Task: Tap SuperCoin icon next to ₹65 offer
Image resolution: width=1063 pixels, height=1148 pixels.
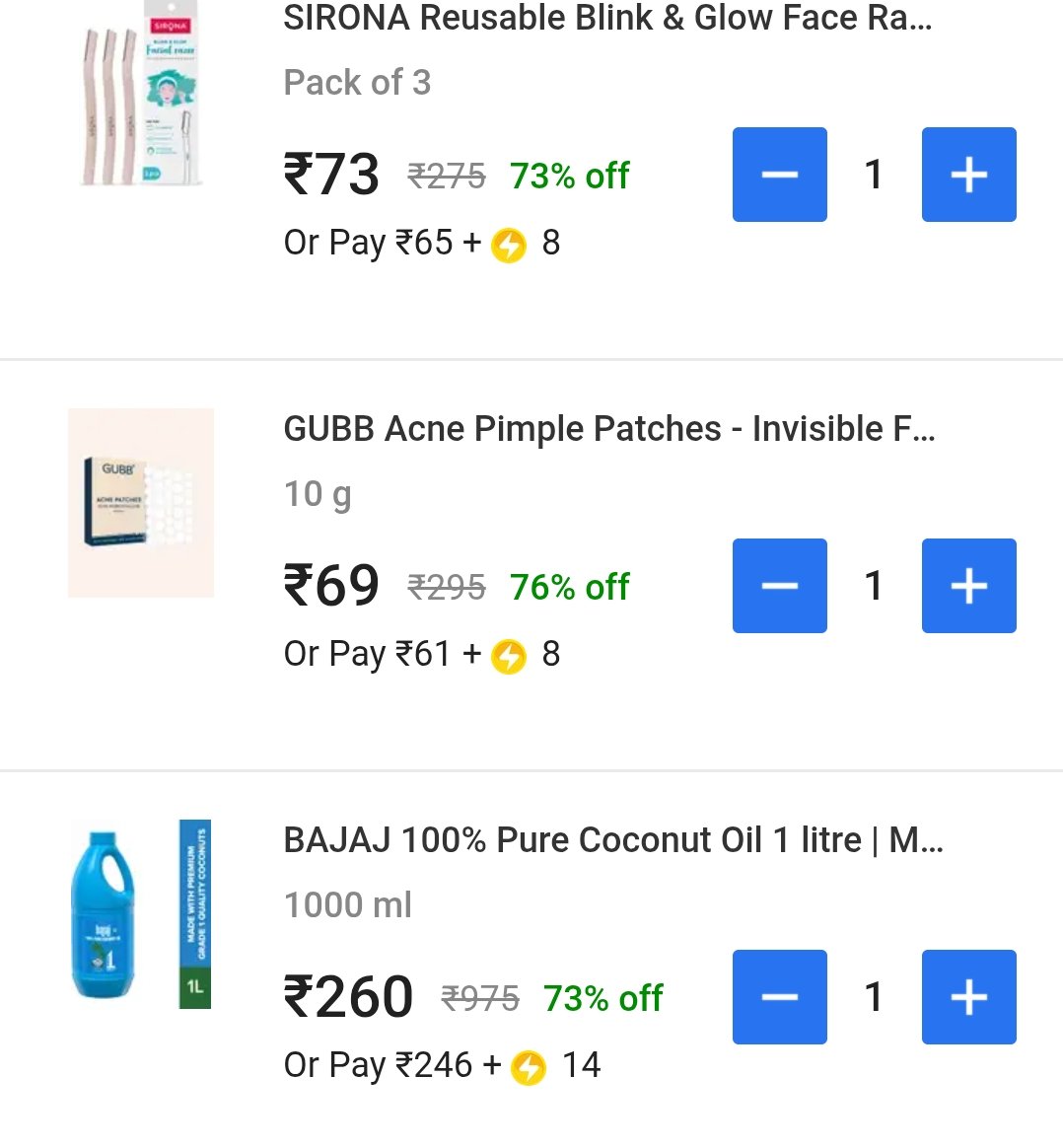Action: (x=509, y=245)
